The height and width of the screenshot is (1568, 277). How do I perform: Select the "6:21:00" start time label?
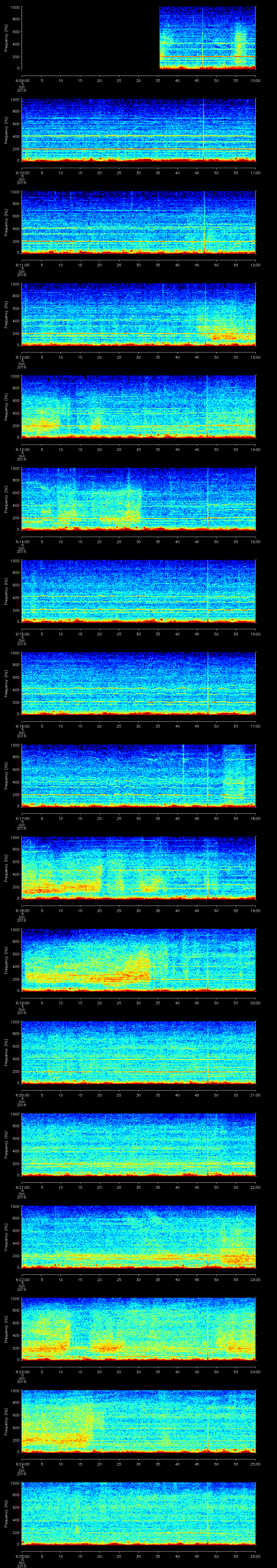(x=22, y=1187)
